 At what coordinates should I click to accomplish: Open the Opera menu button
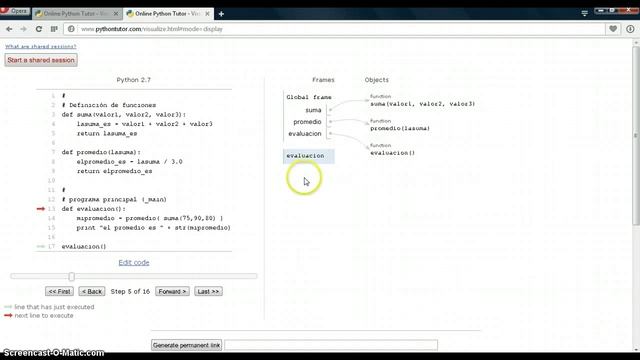coord(15,11)
